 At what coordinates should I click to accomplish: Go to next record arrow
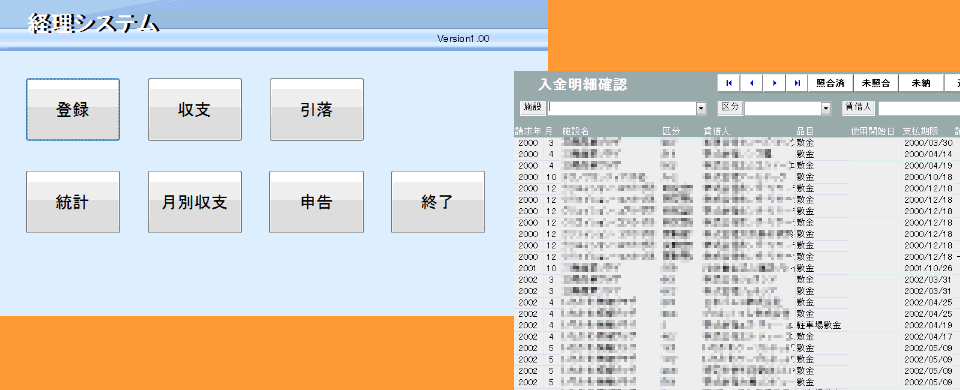[774, 83]
